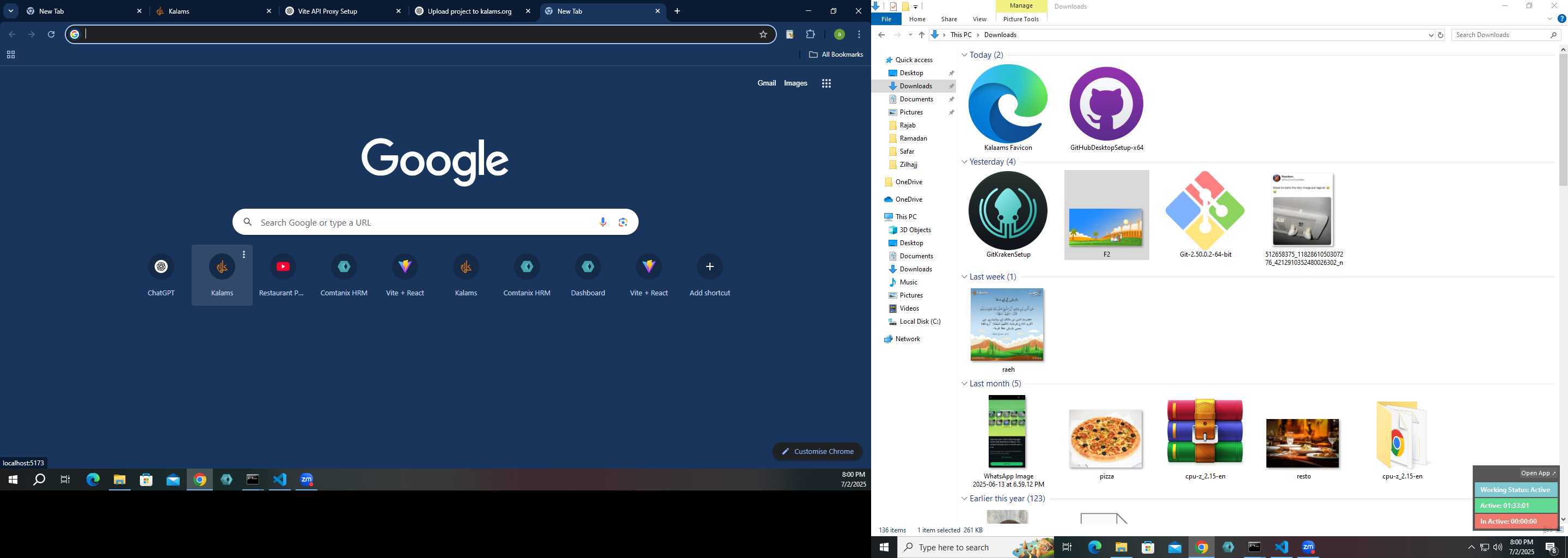This screenshot has width=1568, height=558.
Task: Collapse the Last month (5) group
Action: tap(964, 383)
